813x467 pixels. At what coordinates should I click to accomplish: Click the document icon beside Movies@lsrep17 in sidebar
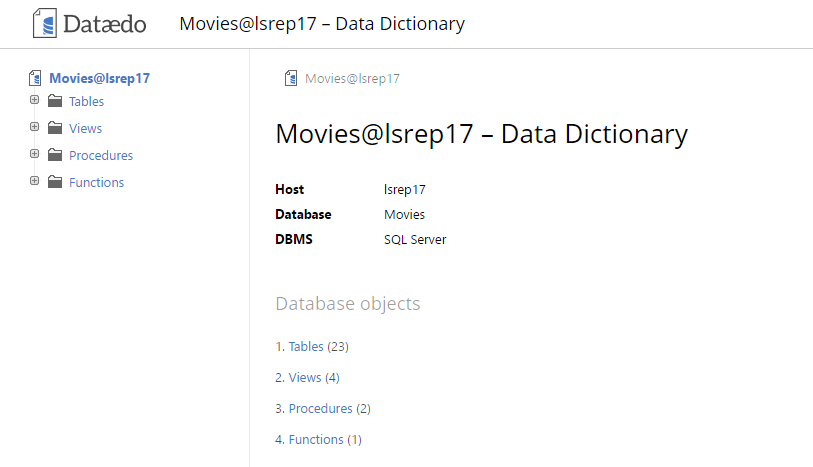[36, 78]
